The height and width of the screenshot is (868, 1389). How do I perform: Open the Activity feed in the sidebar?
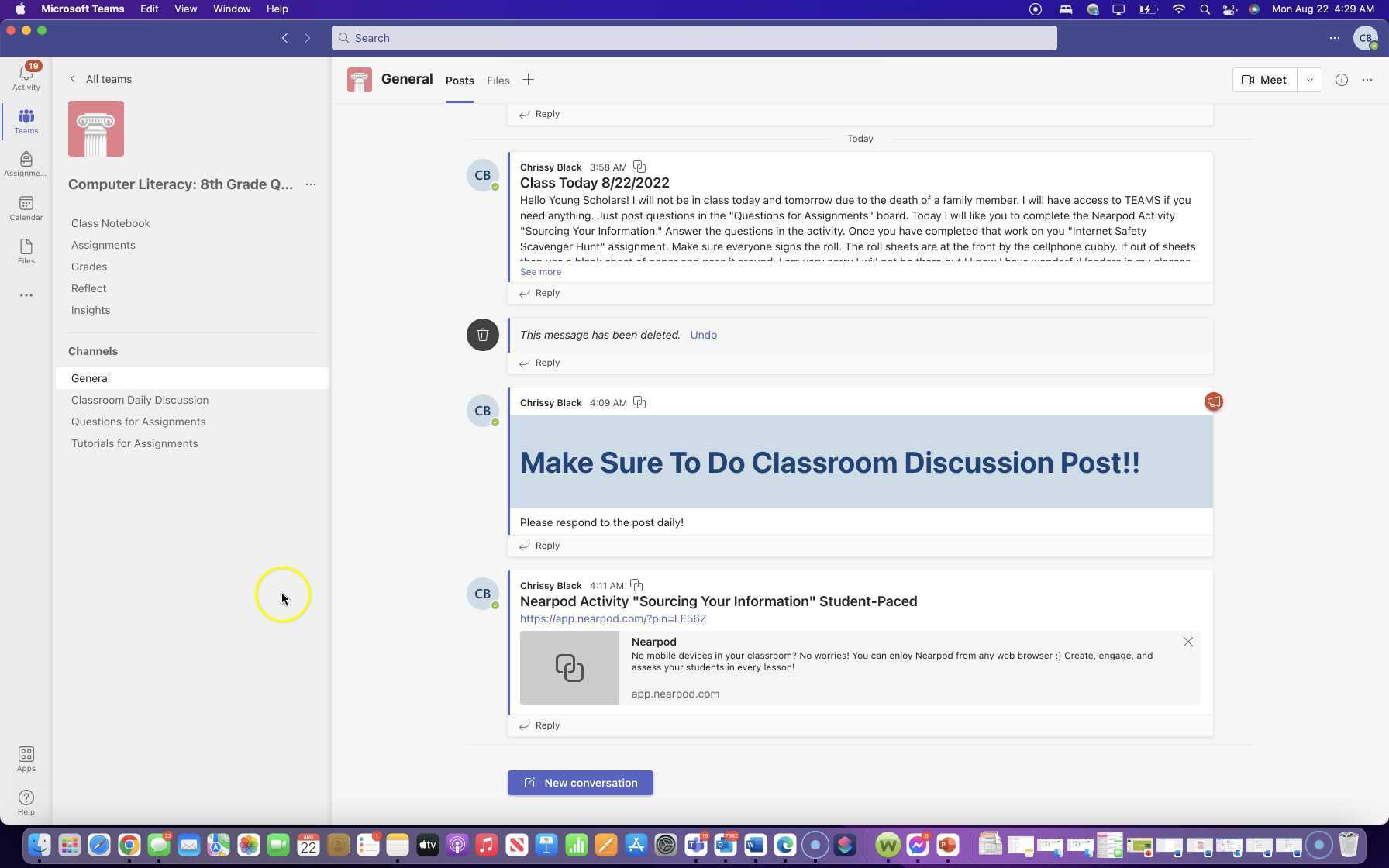pyautogui.click(x=26, y=76)
